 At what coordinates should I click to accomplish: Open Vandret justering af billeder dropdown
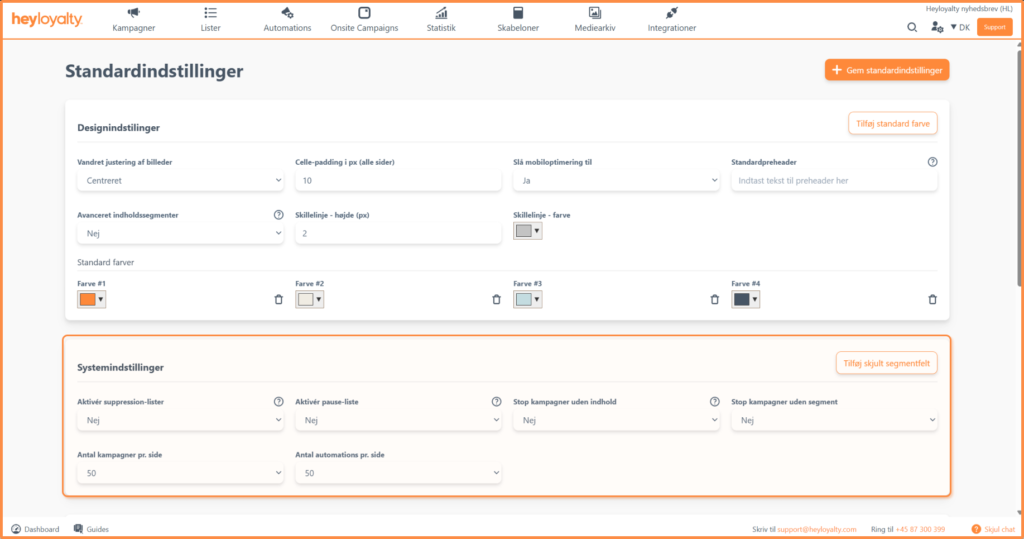pyautogui.click(x=180, y=181)
